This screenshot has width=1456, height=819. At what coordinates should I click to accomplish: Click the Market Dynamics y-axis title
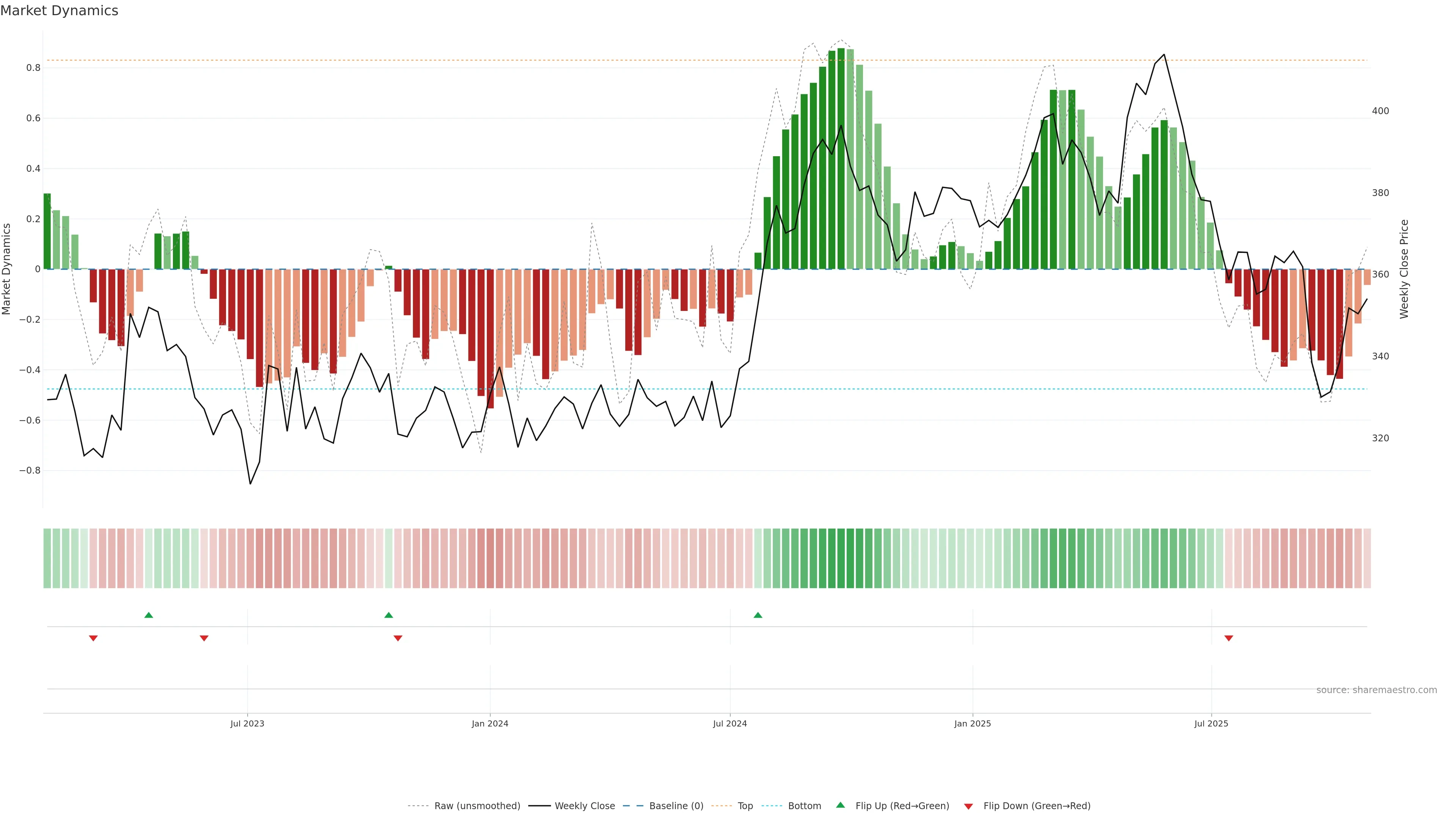coord(7,269)
